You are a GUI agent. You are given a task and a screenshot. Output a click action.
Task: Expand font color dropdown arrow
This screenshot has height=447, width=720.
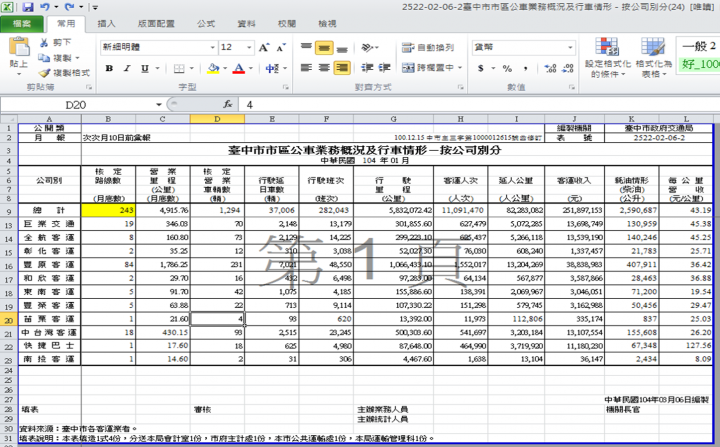click(x=251, y=68)
